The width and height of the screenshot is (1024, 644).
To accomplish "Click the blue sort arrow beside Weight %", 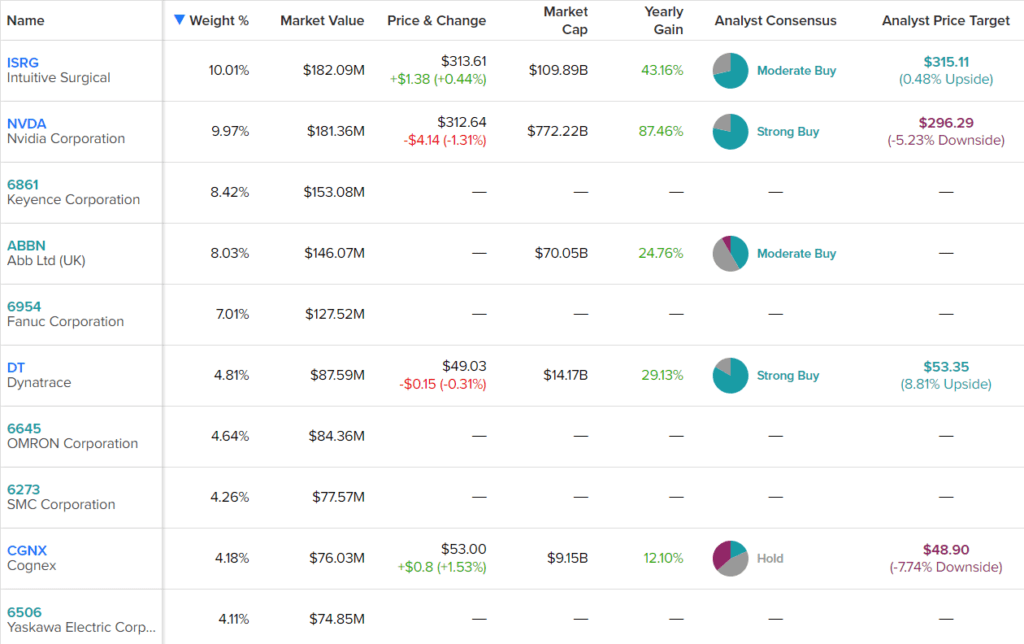I will click(x=179, y=20).
